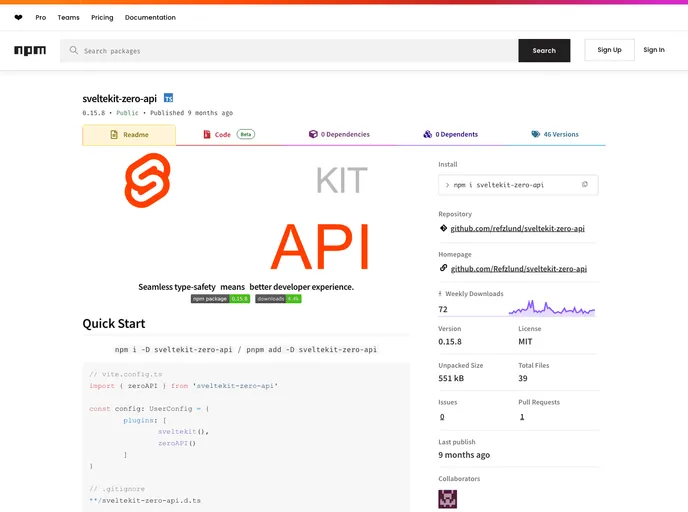Click the 'Public' label under package name
Image resolution: width=688 pixels, height=512 pixels.
point(127,113)
